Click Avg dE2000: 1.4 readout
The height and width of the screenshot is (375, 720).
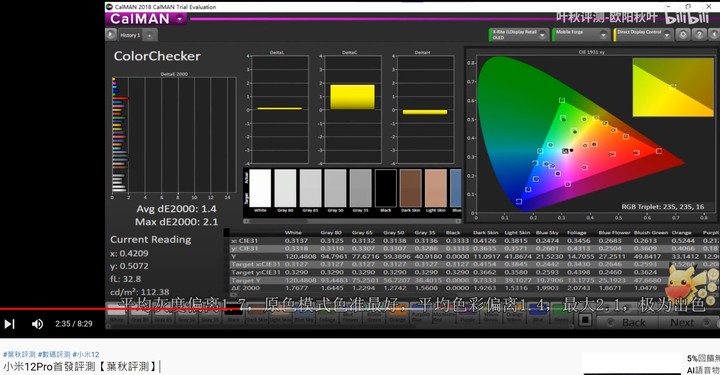176,209
